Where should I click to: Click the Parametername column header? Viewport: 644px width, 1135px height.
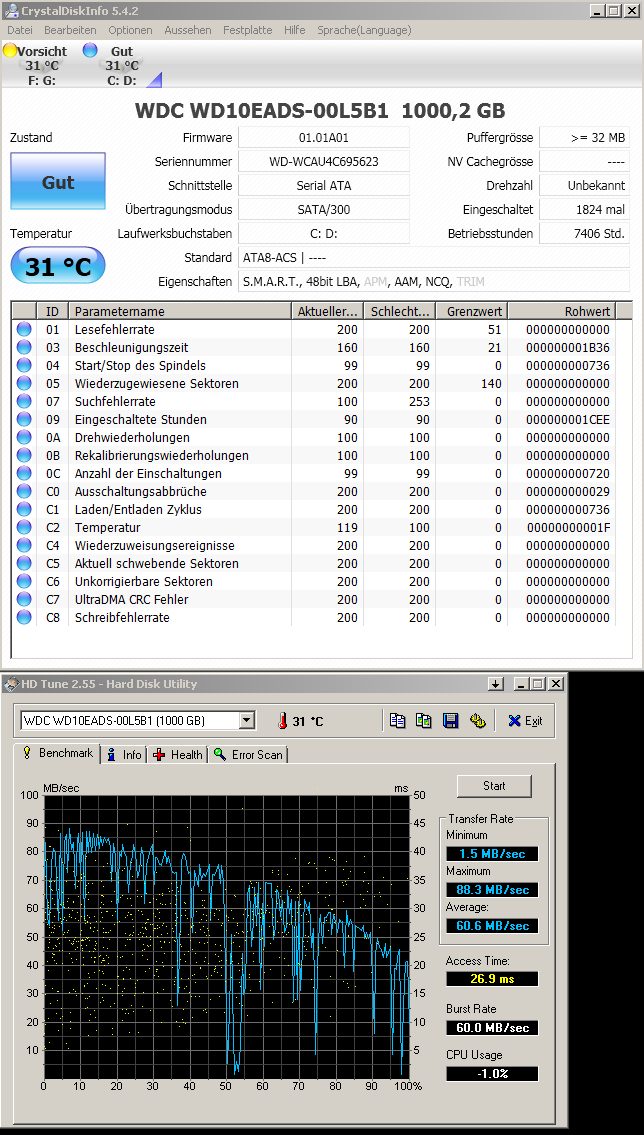[180, 311]
